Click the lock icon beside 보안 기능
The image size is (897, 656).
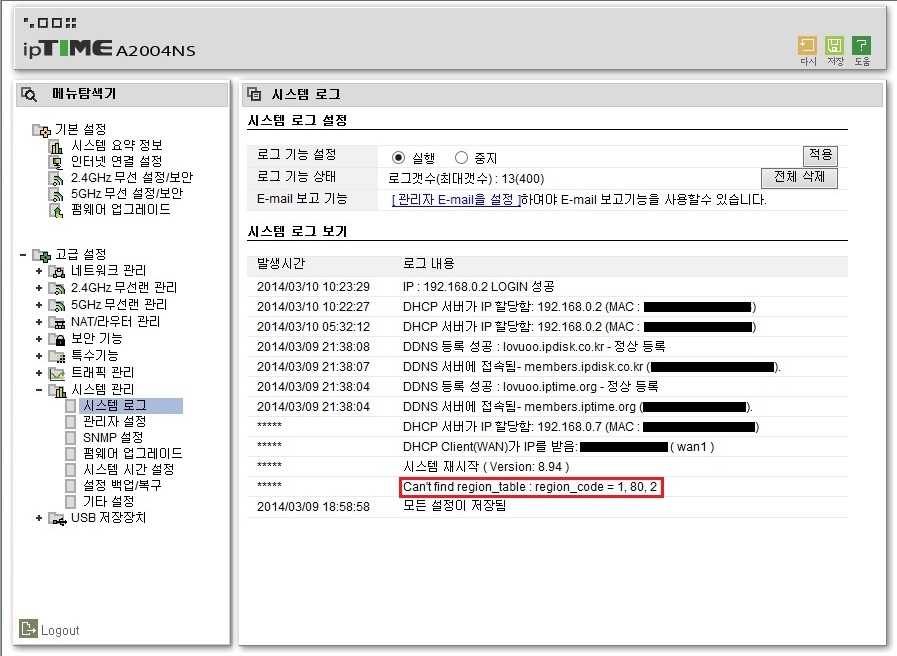pyautogui.click(x=57, y=339)
